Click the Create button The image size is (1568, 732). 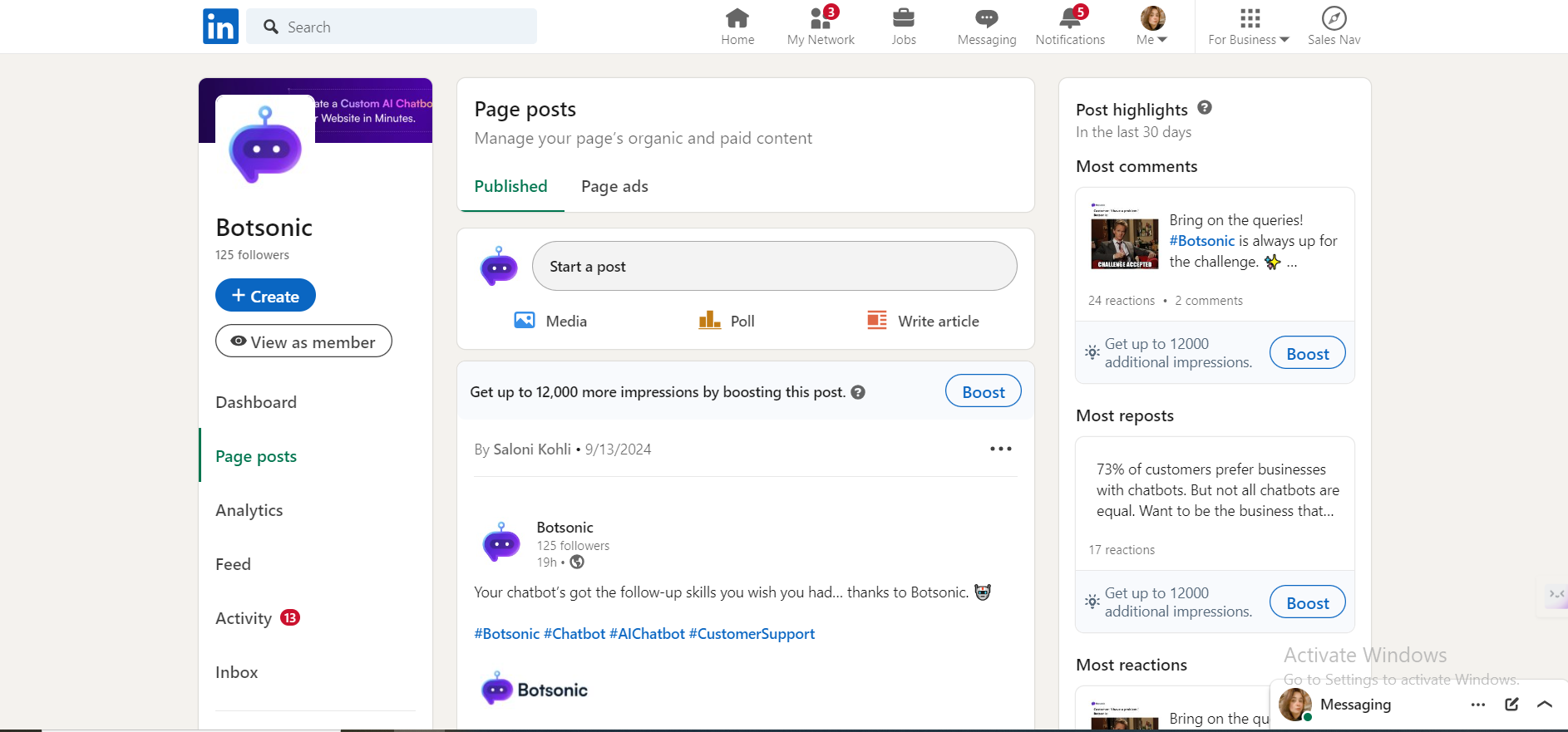tap(265, 296)
